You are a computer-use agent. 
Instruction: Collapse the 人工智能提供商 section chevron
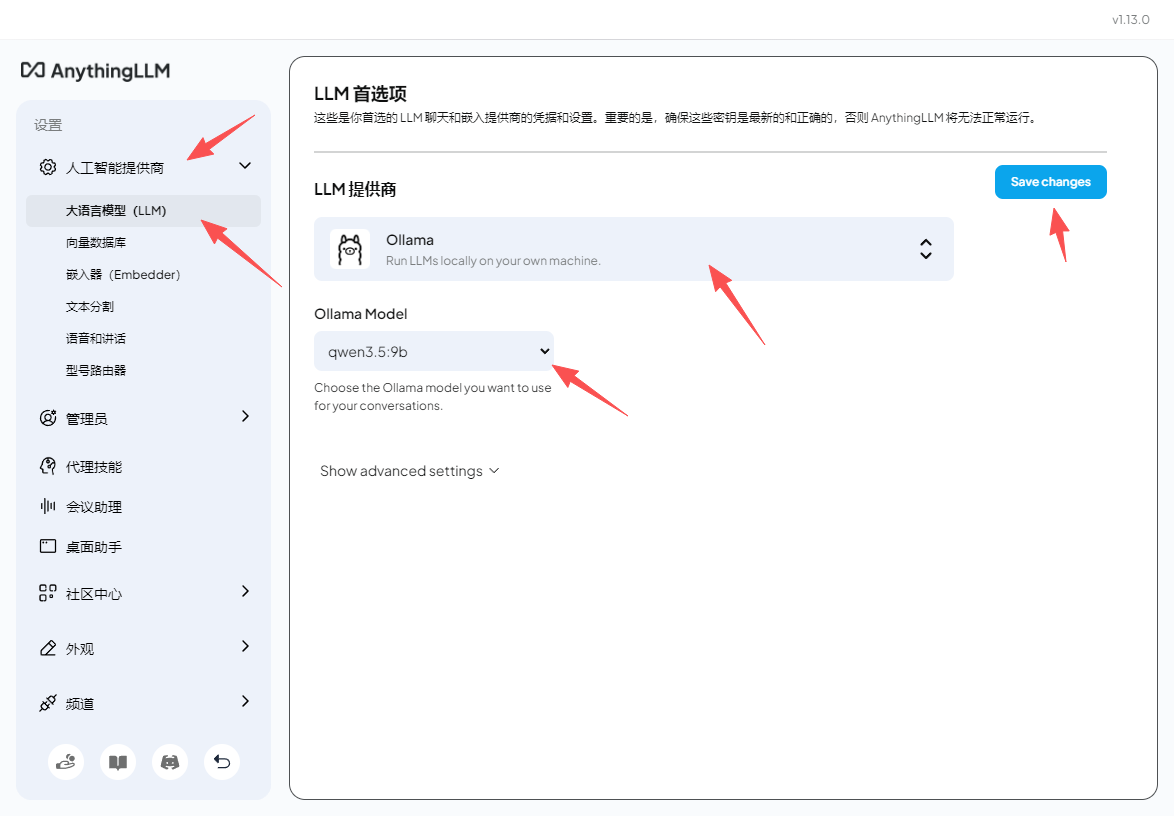pos(245,165)
